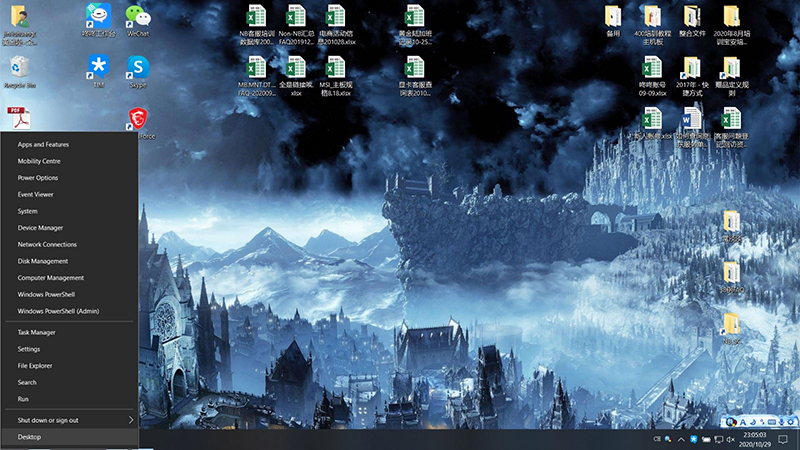Click the settings gear on IME toolbar
Viewport: 800px width, 450px height.
tap(788, 421)
